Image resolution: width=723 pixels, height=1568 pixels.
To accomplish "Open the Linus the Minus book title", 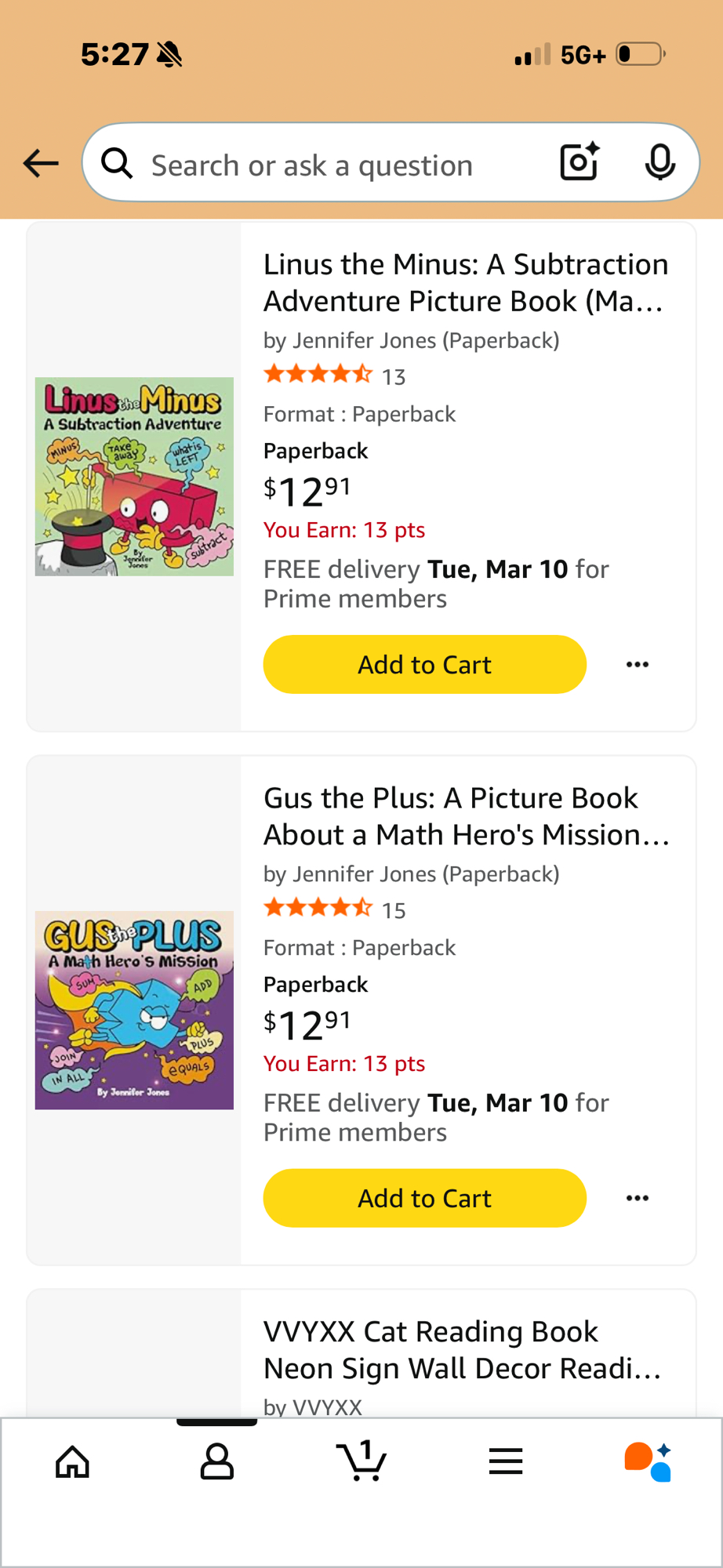I will (466, 283).
